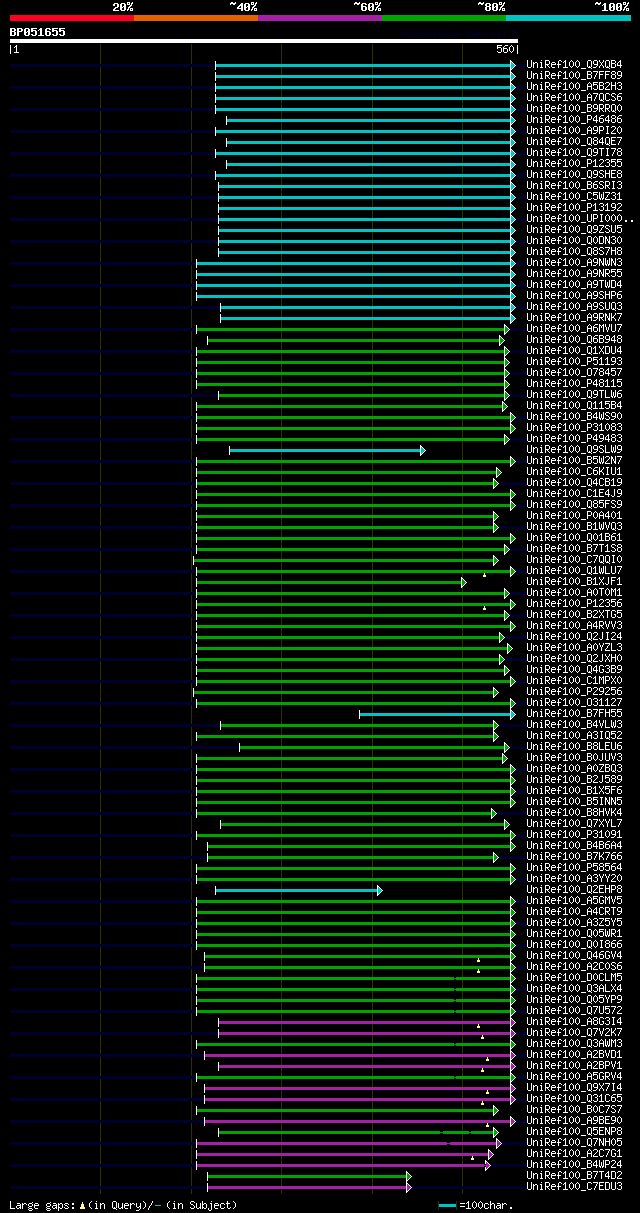640x1213 pixels.
Task: Select the UniRef100_A0YZL3 label
Action: 574,648
